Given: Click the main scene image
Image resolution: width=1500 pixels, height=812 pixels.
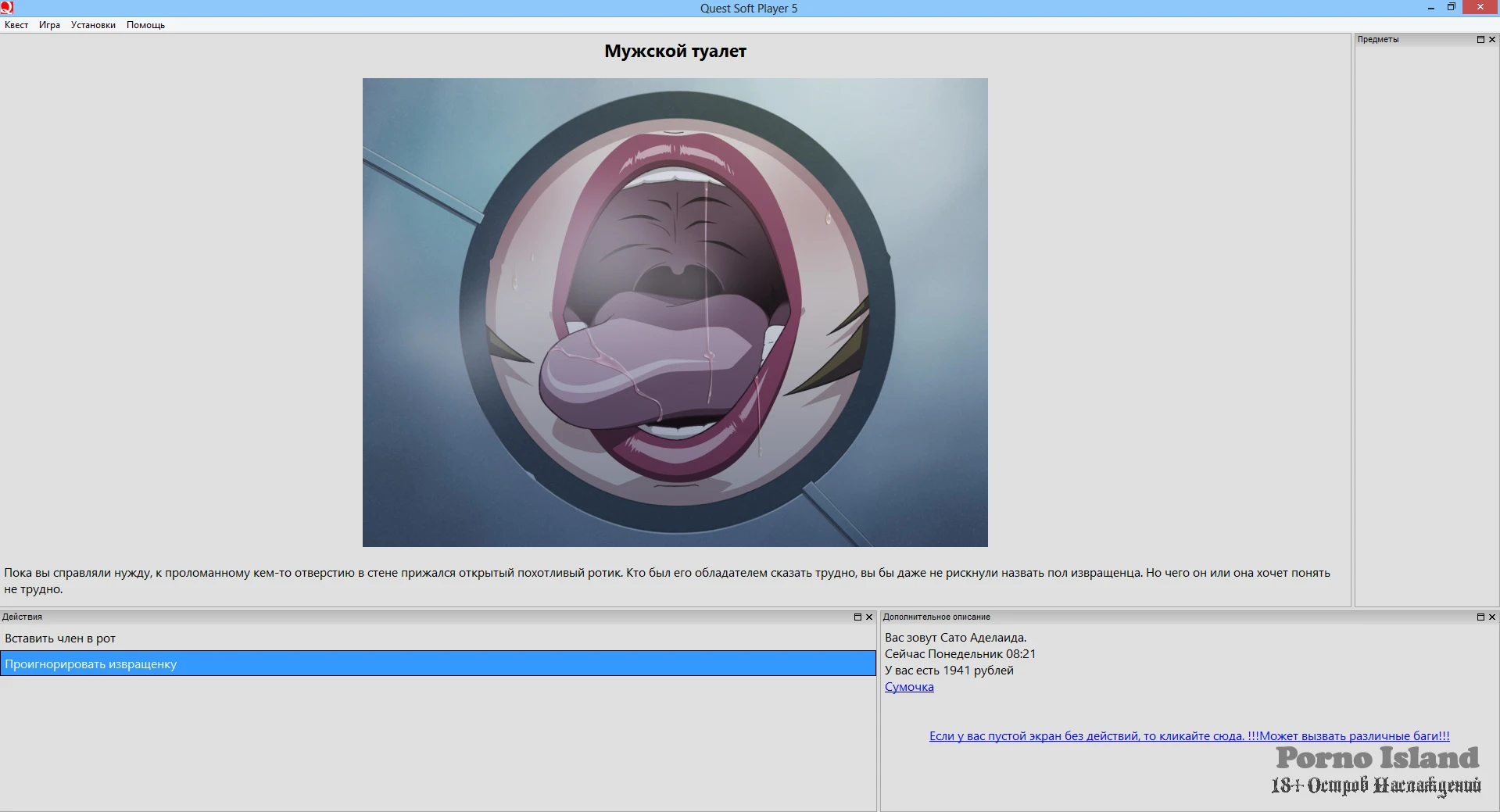Looking at the screenshot, I should [675, 313].
